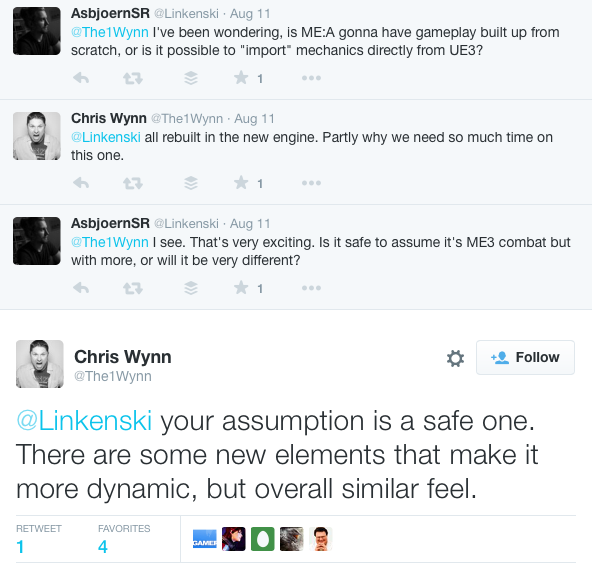Click Buffer stack icon on ME3 combat tweet

coord(191,288)
